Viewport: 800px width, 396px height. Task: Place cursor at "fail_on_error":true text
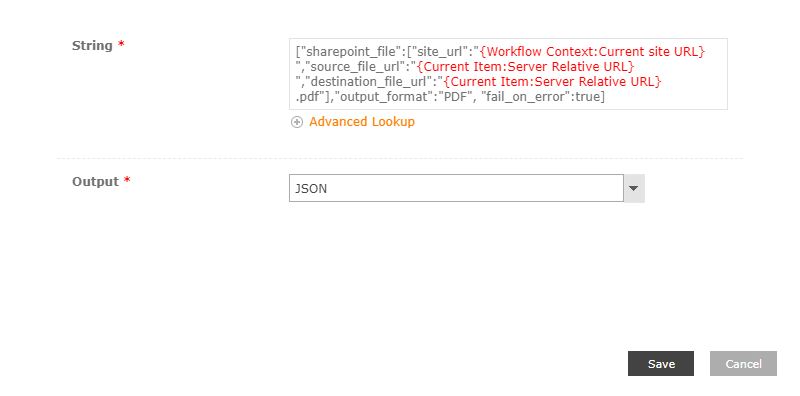(x=541, y=96)
